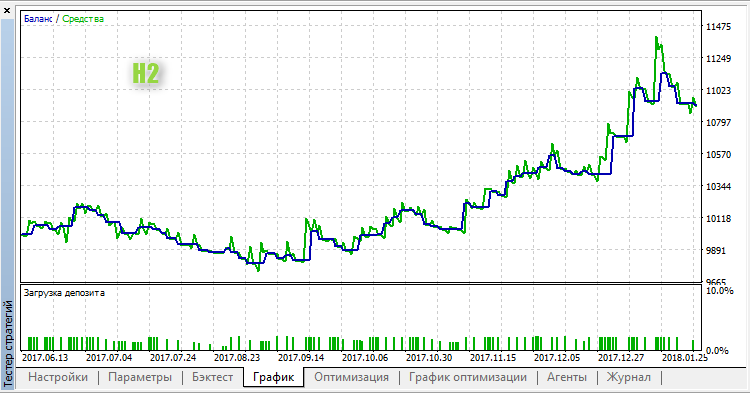This screenshot has width=750, height=394.
Task: Click the 10.0% deposit load label
Action: point(719,291)
